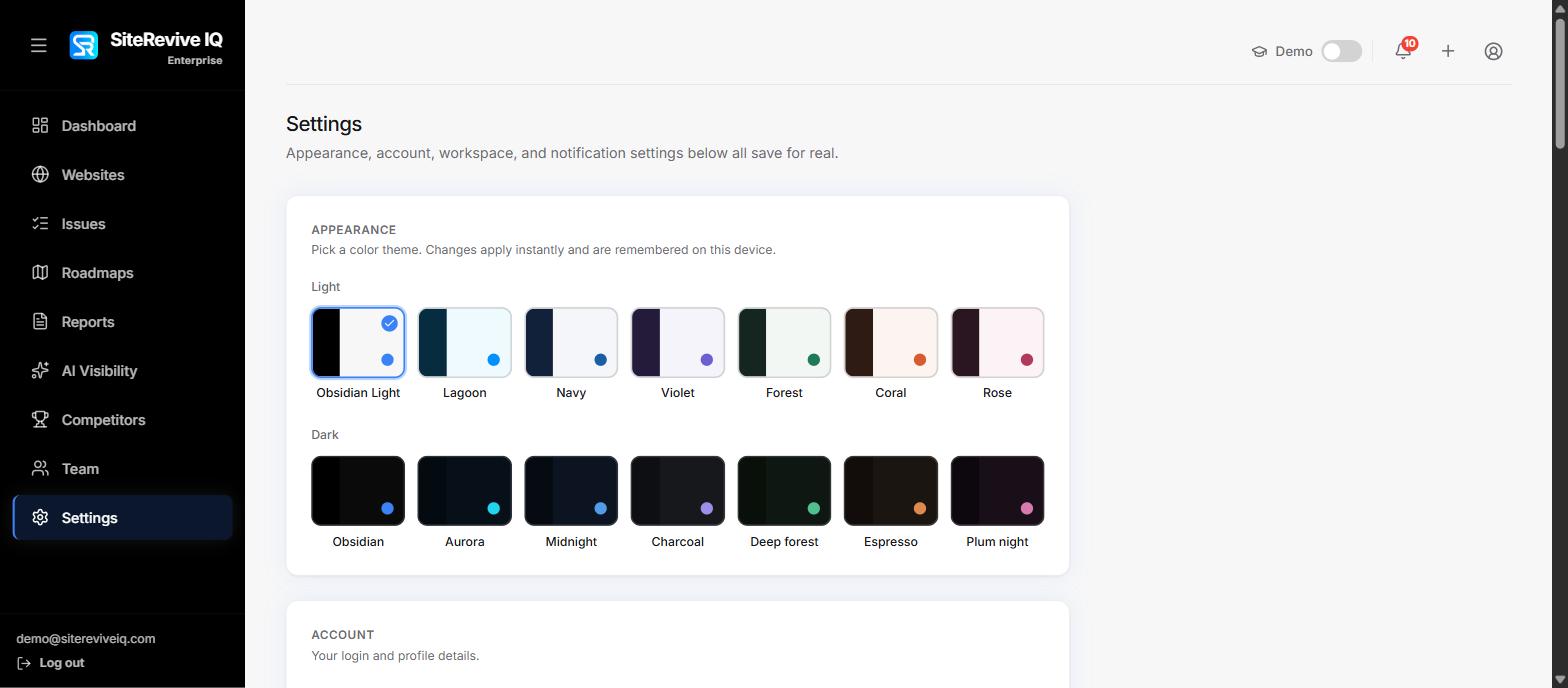Image resolution: width=1568 pixels, height=688 pixels.
Task: Click the Settings page heading
Action: (324, 124)
